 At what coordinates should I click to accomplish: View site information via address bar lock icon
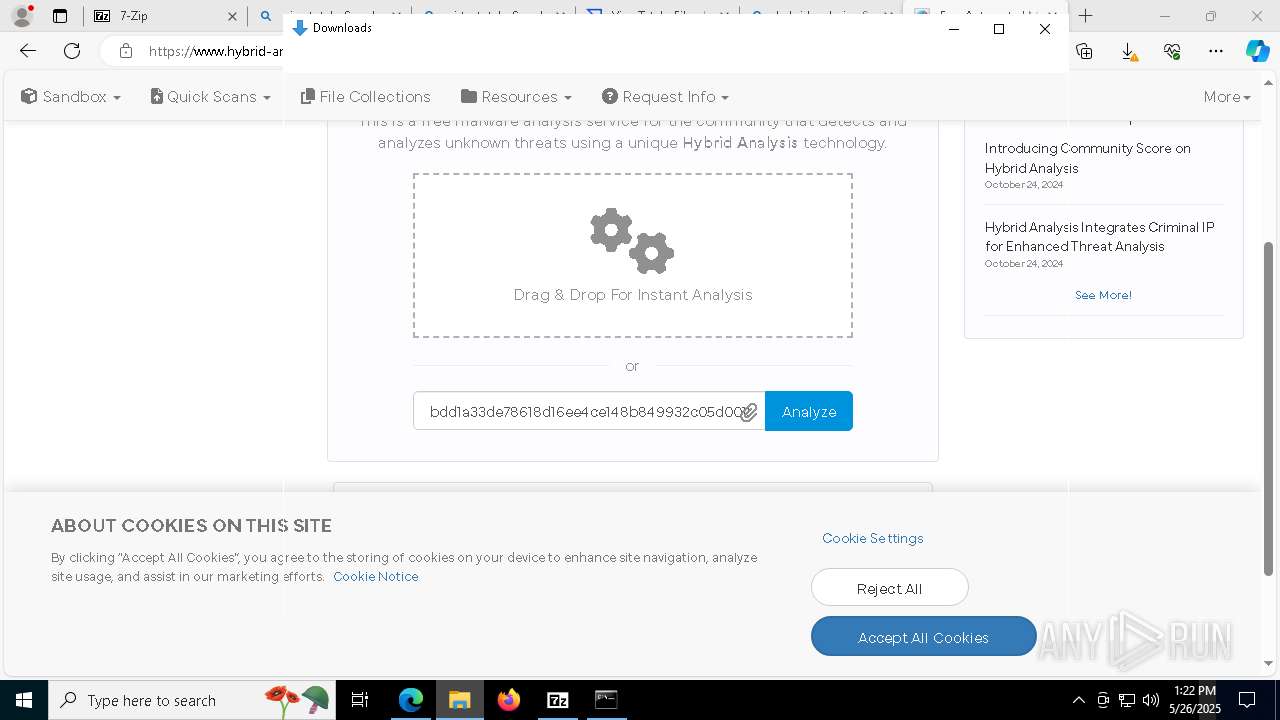pos(126,51)
